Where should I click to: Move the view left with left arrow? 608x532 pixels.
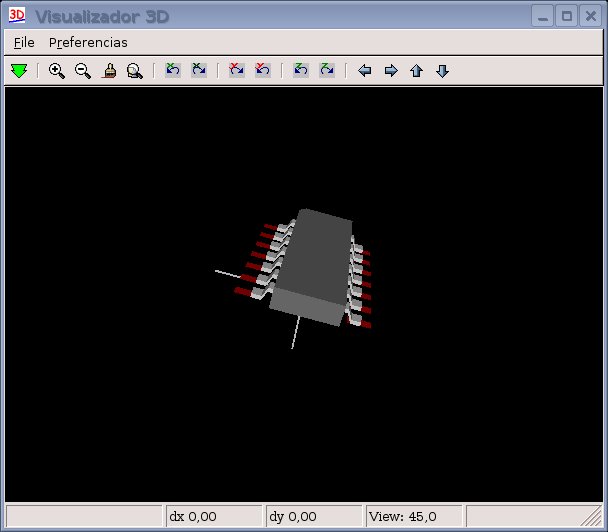point(365,71)
